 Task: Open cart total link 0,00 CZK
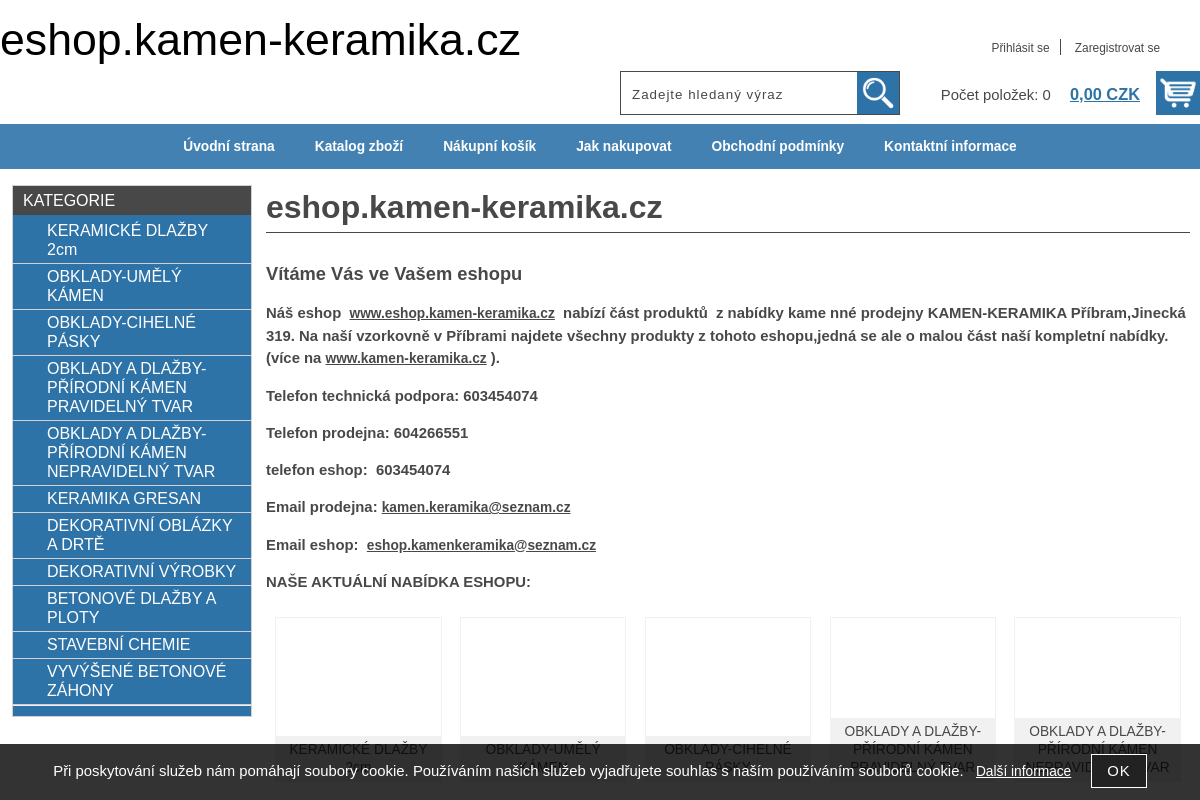(1105, 94)
